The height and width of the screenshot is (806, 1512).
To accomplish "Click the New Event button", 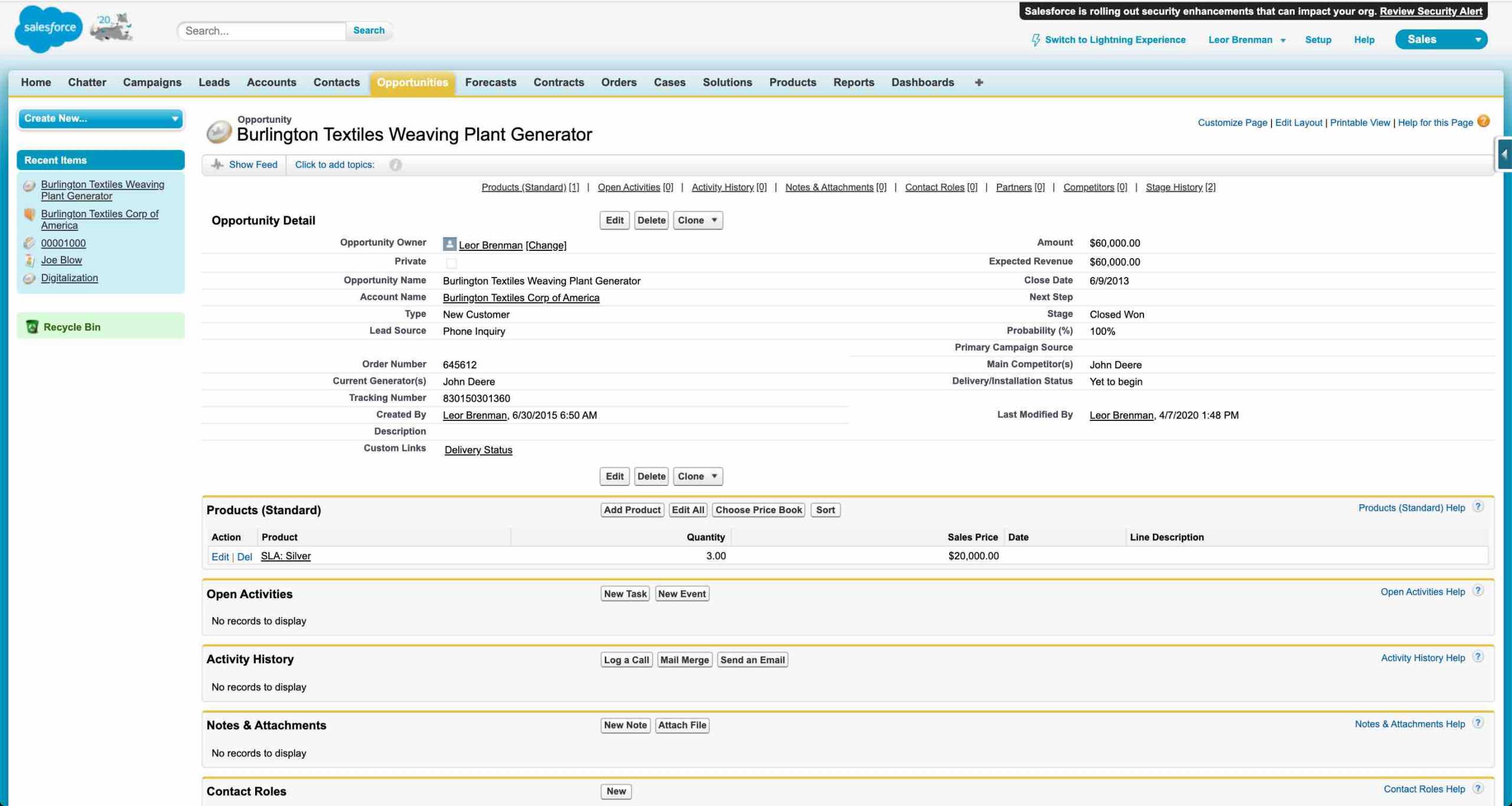I will [682, 594].
